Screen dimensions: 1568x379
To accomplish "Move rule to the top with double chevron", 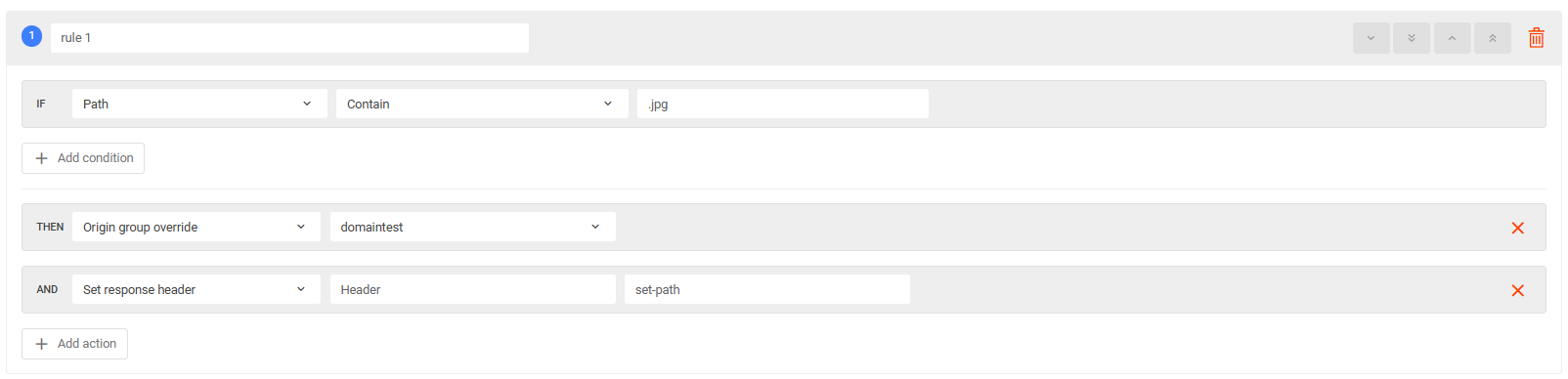I will (x=1493, y=38).
